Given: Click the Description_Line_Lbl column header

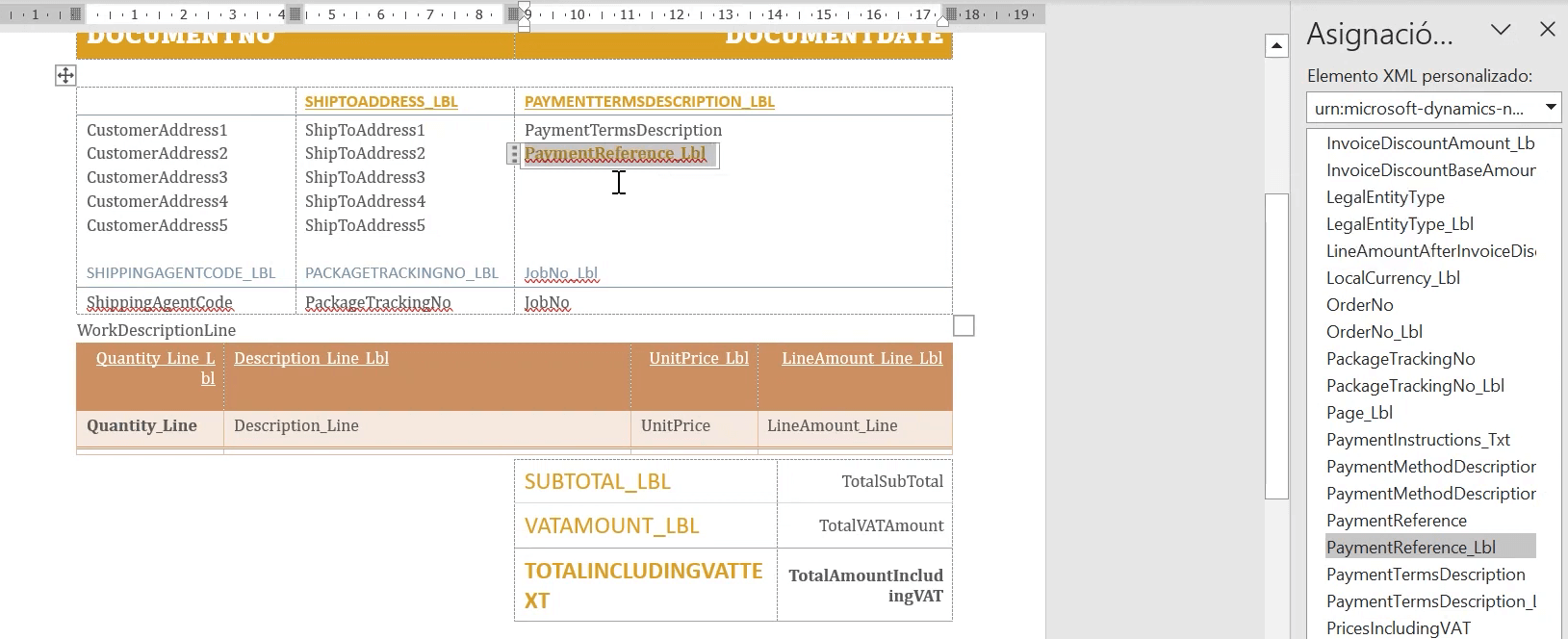Looking at the screenshot, I should [311, 358].
